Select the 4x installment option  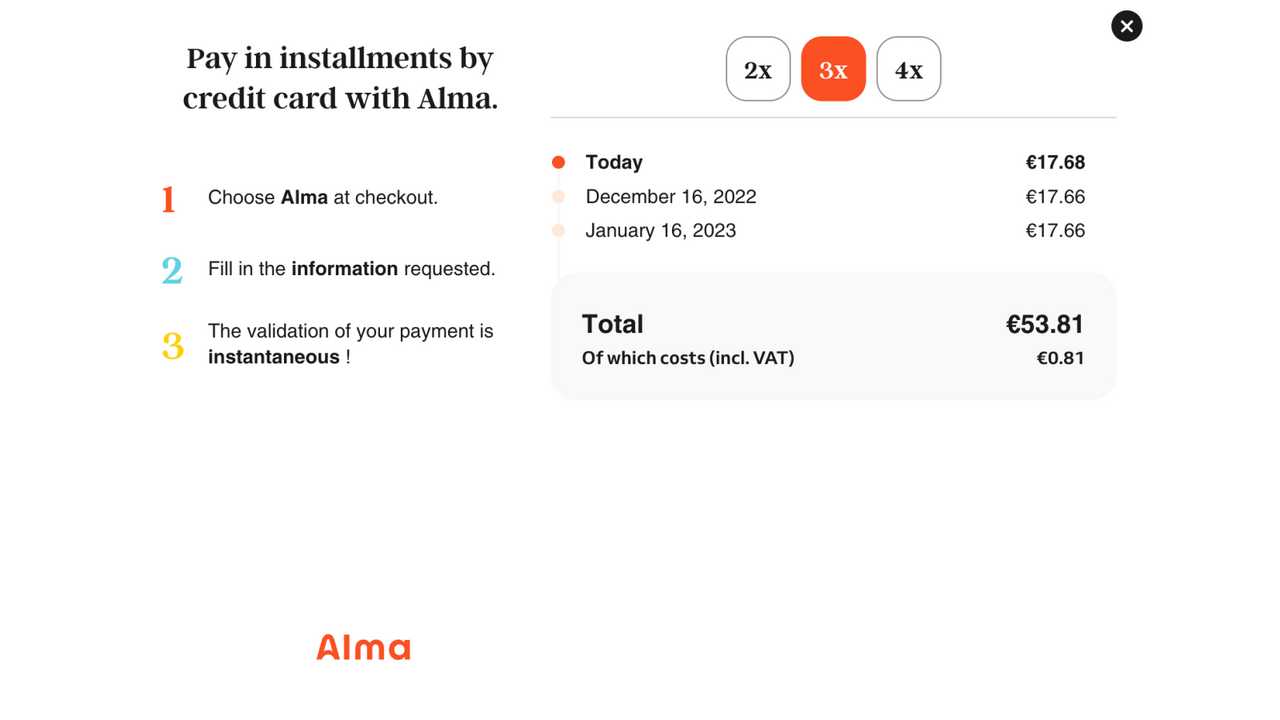pos(908,68)
